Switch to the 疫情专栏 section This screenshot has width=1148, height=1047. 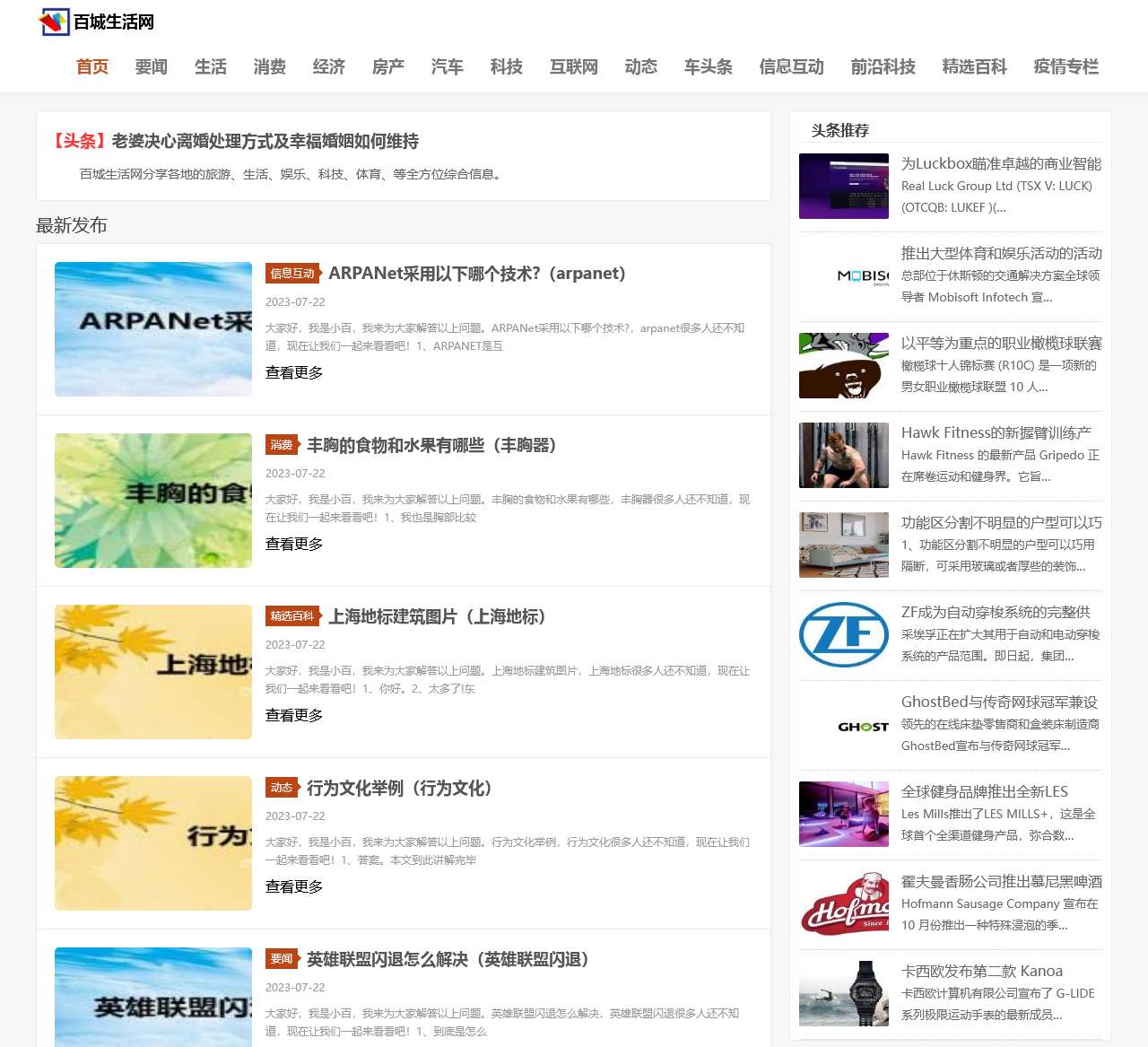click(1065, 67)
